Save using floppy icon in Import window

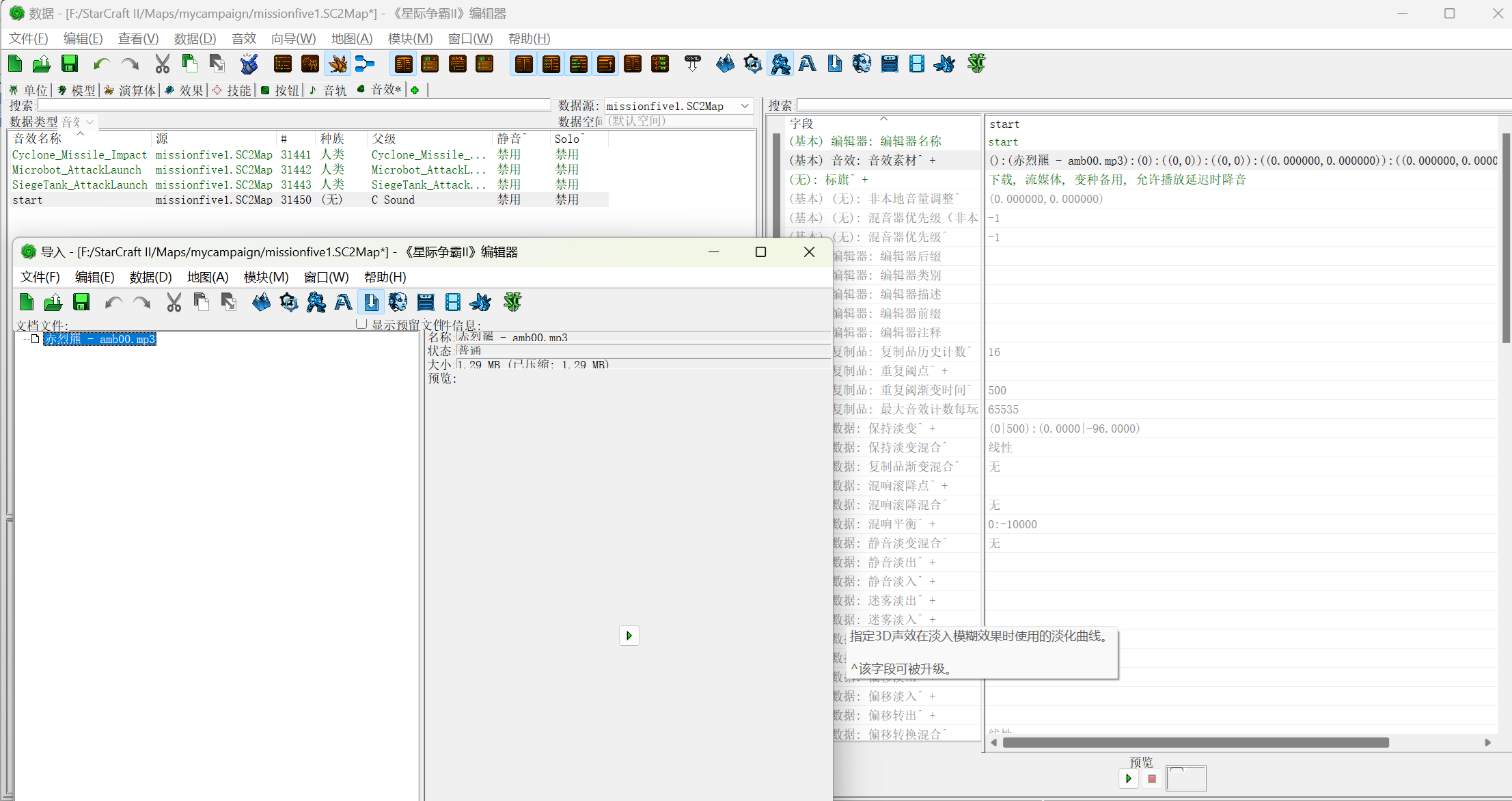click(81, 302)
